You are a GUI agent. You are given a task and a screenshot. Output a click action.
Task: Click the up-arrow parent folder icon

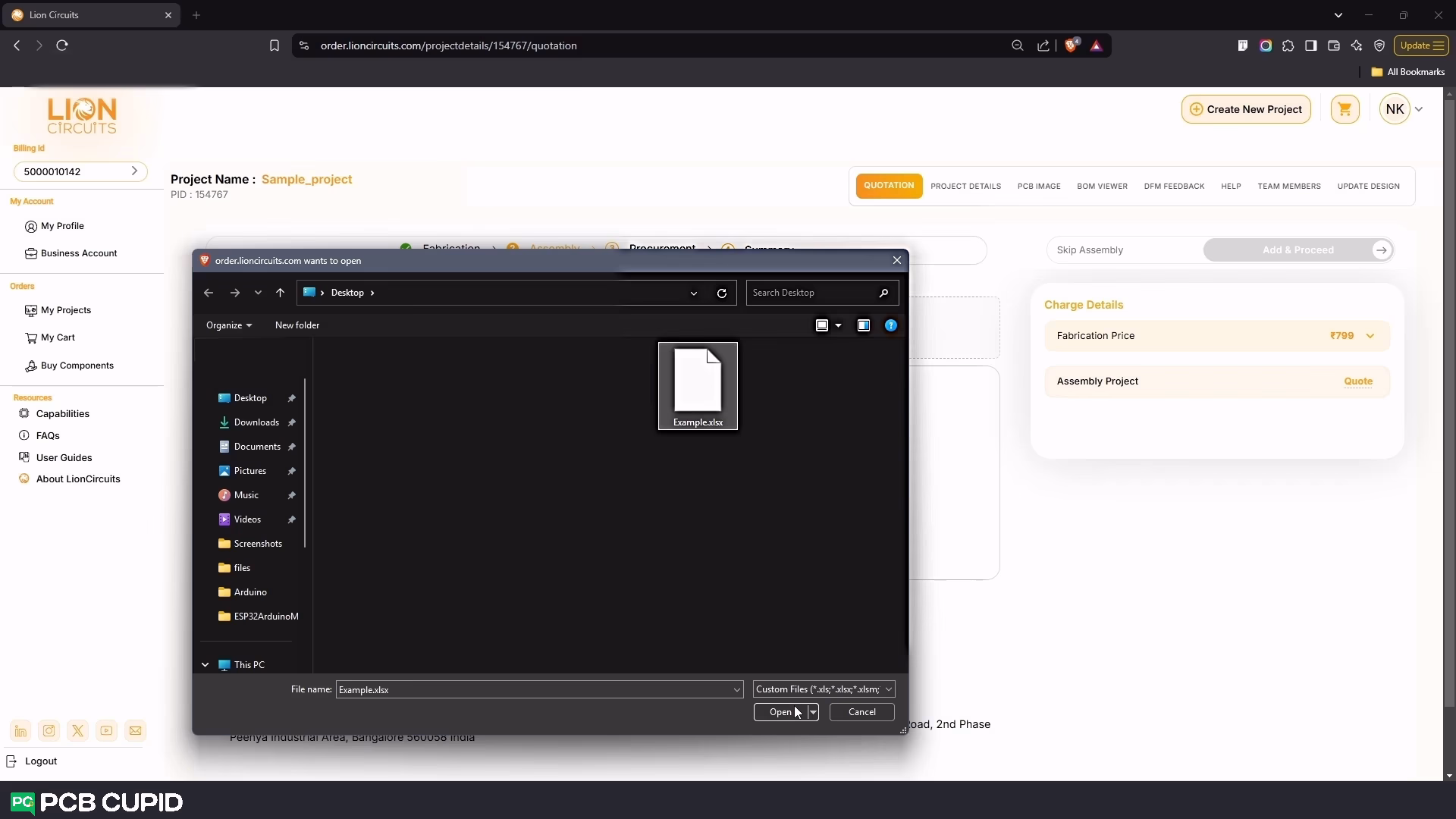(x=280, y=293)
